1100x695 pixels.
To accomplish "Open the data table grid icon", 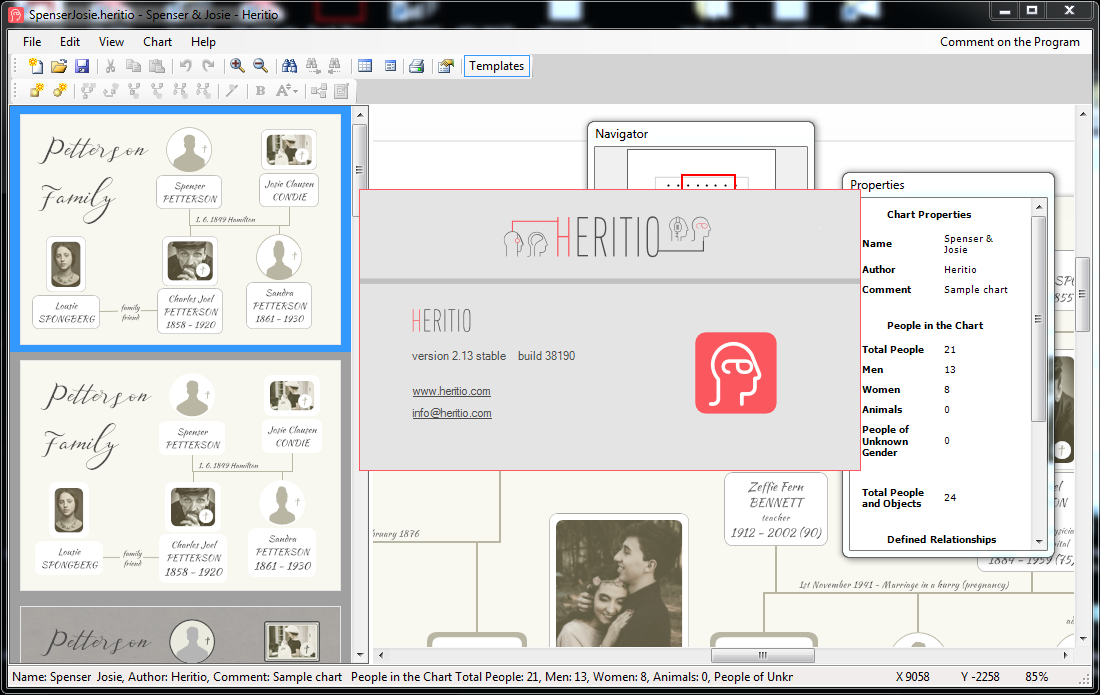I will click(365, 66).
